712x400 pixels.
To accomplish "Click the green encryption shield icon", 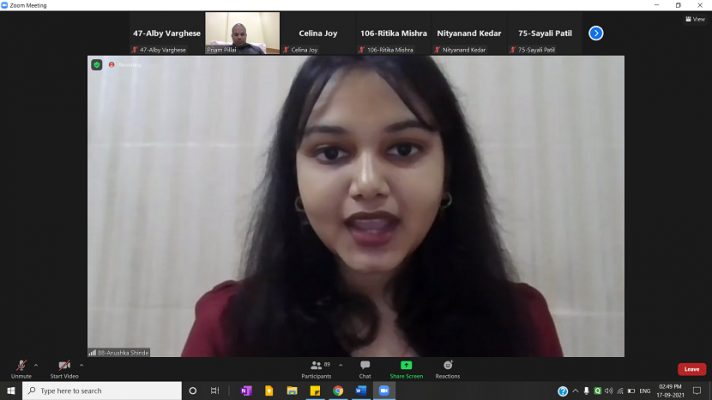I will [97, 65].
